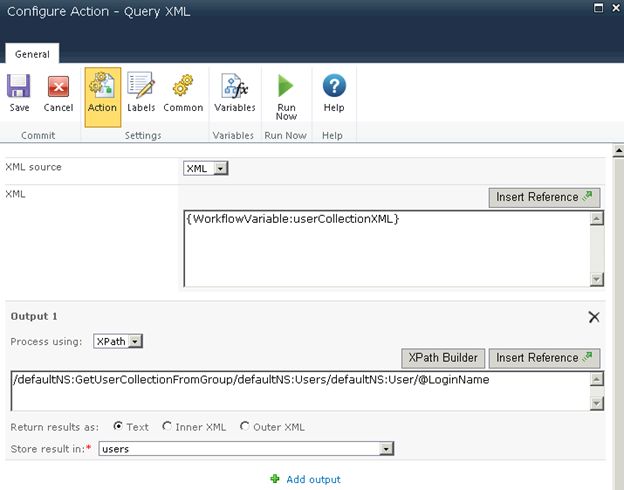
Task: Open the Variables fx icon
Action: click(235, 86)
